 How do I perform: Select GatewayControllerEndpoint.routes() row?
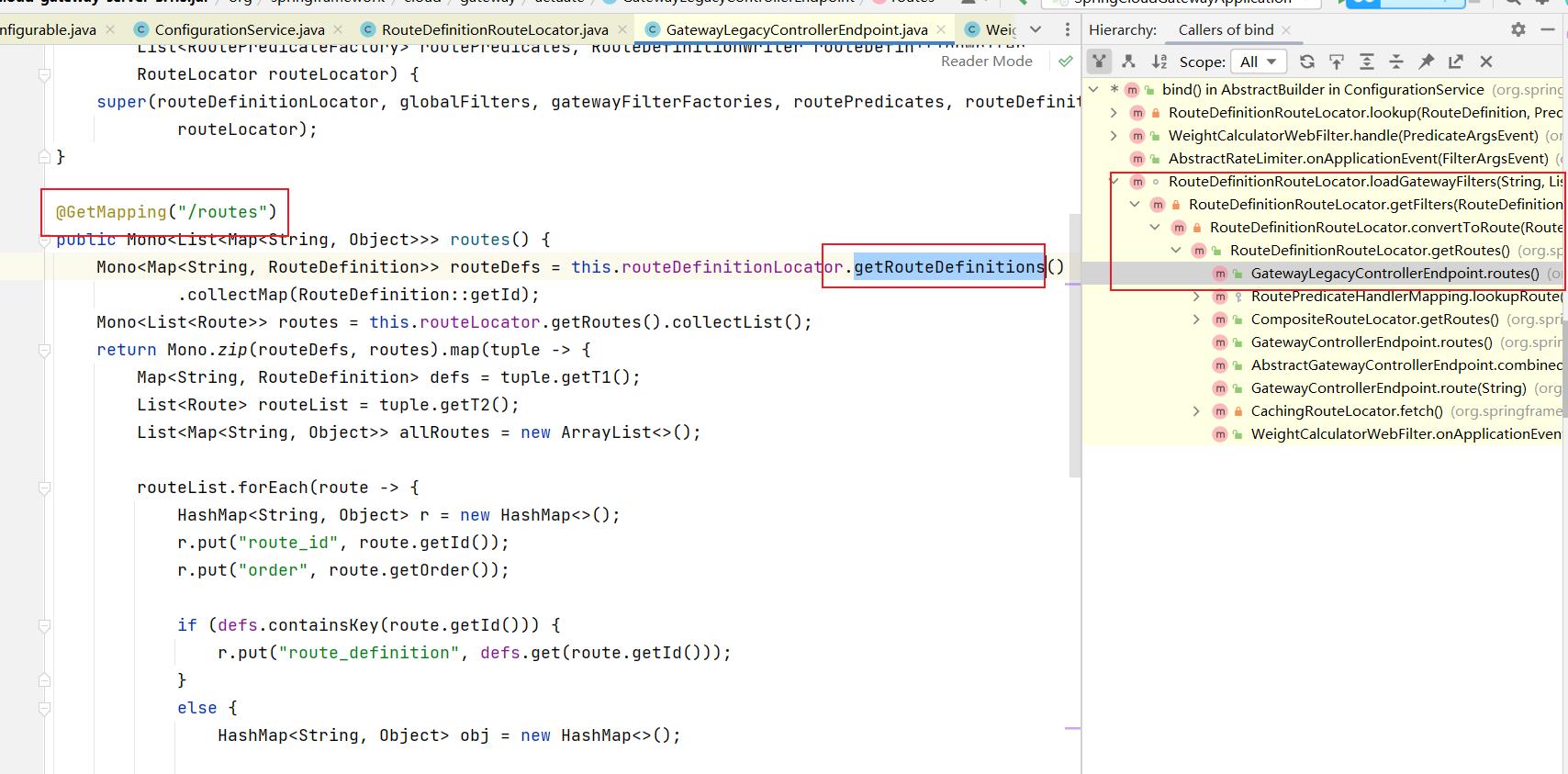point(1325,342)
